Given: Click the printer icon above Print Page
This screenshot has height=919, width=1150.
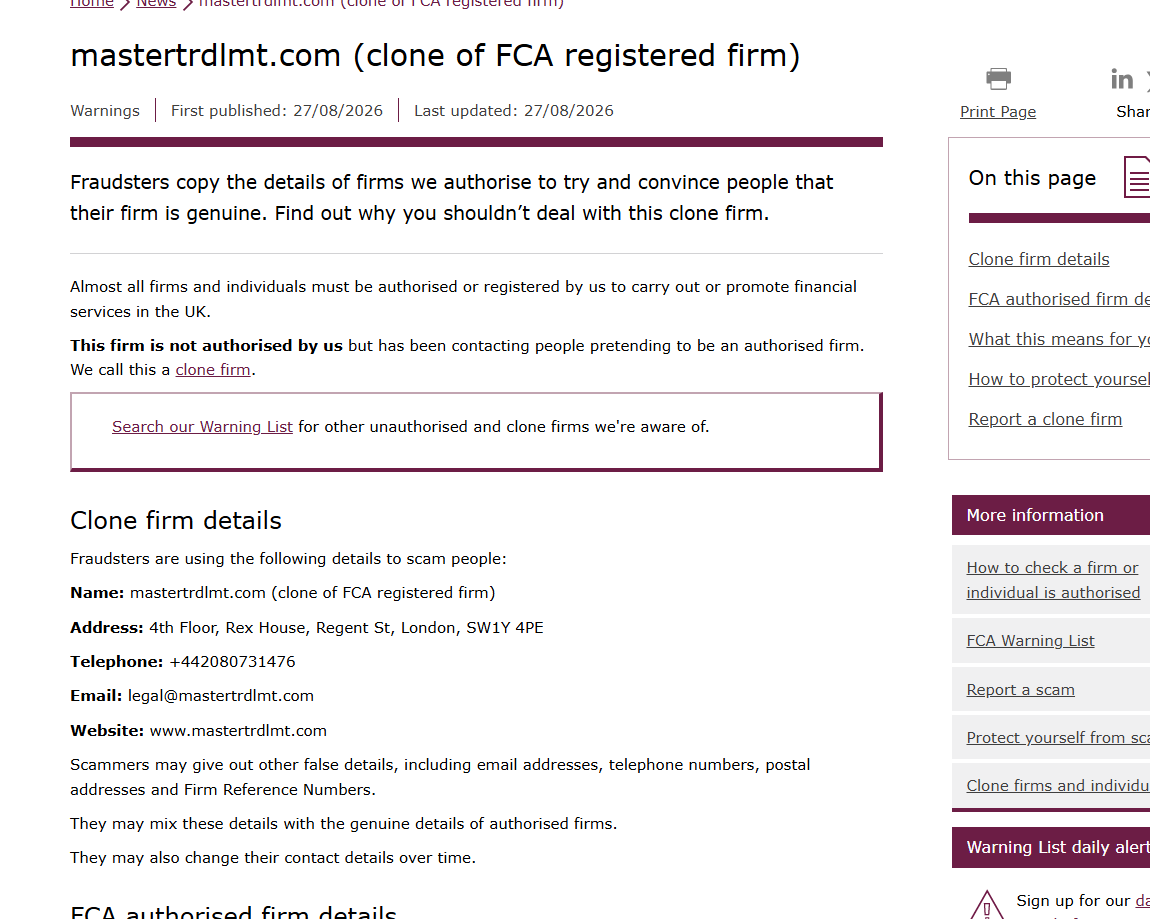Looking at the screenshot, I should pyautogui.click(x=998, y=78).
